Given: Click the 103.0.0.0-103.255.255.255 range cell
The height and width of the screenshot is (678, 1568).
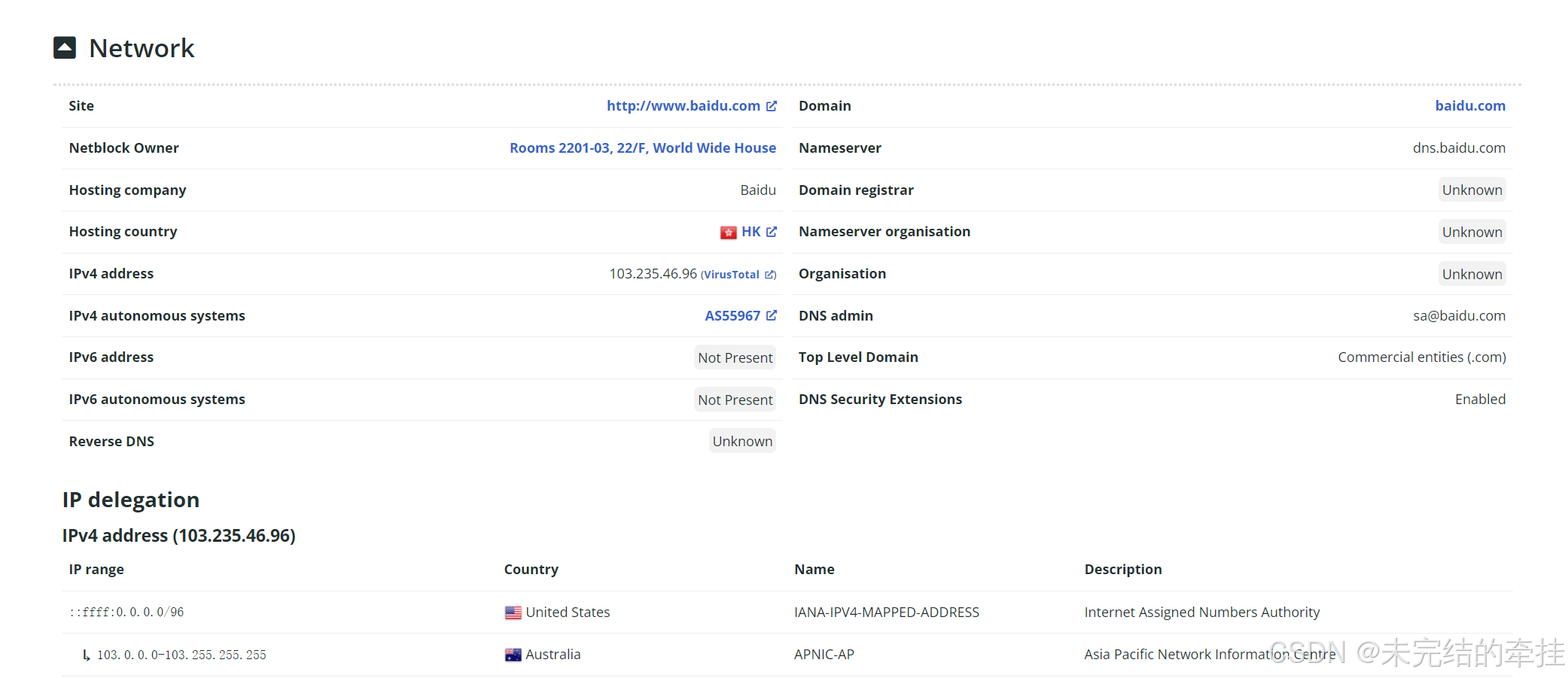Looking at the screenshot, I should (x=181, y=655).
